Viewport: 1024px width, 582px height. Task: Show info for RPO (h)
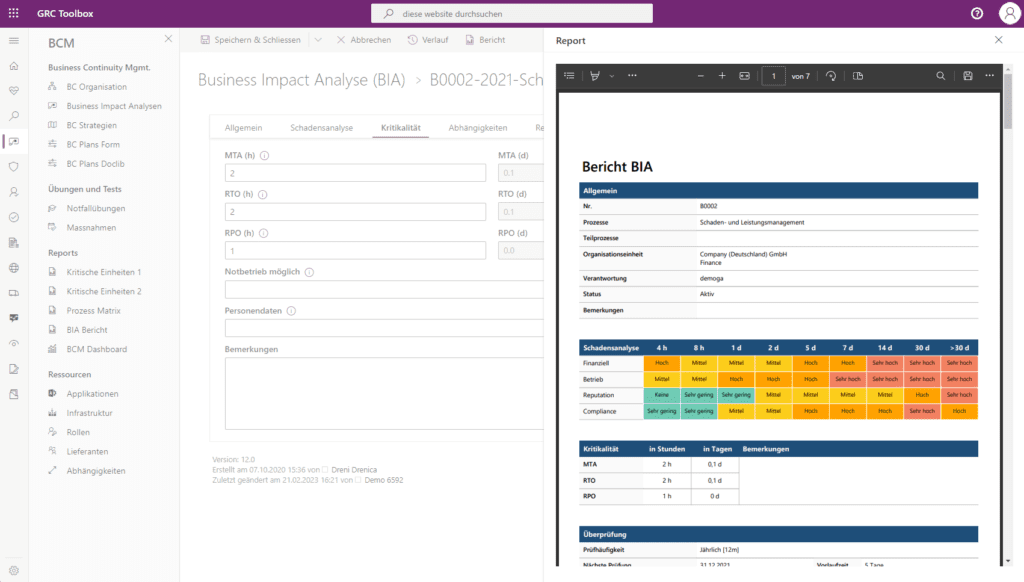click(263, 233)
